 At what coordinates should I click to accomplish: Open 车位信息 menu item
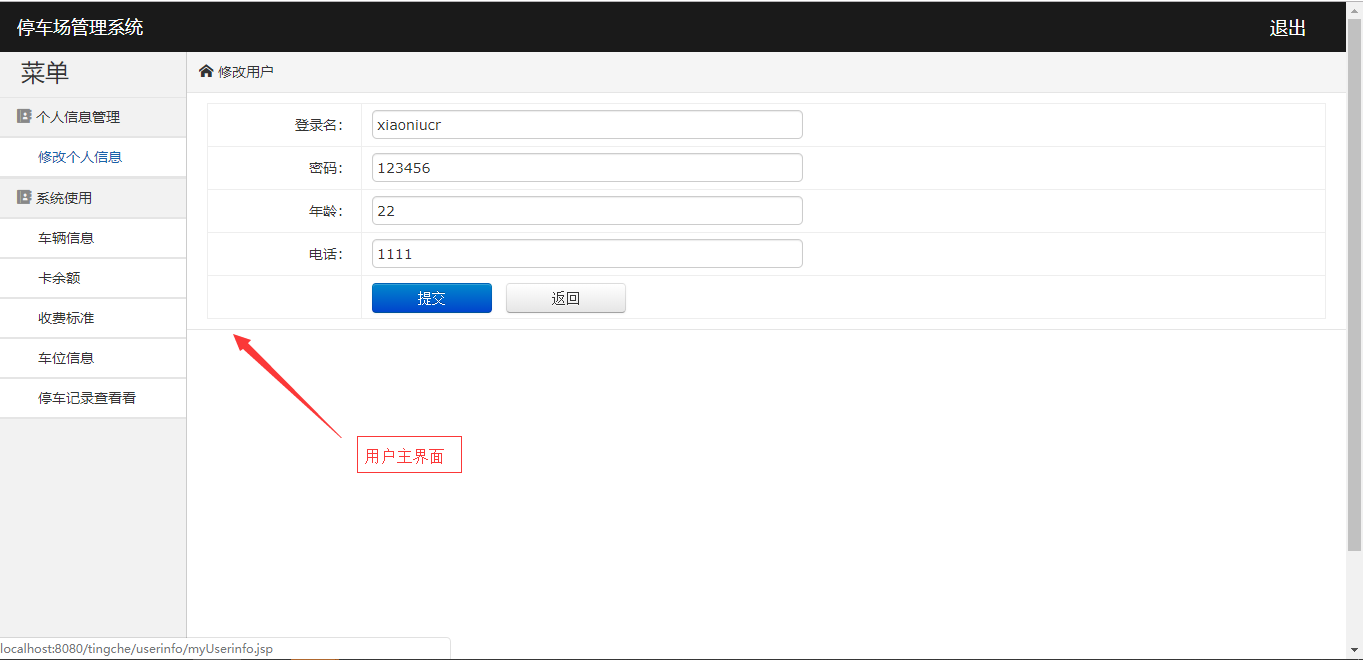[x=66, y=358]
